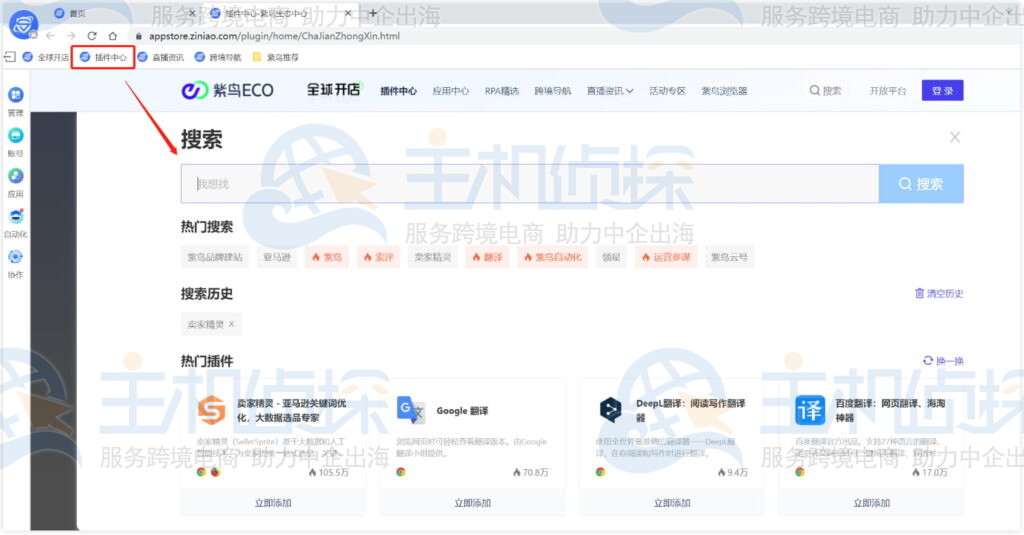This screenshot has width=1024, height=535.
Task: Select hot search tag 紫鸟
Action: coord(327,257)
